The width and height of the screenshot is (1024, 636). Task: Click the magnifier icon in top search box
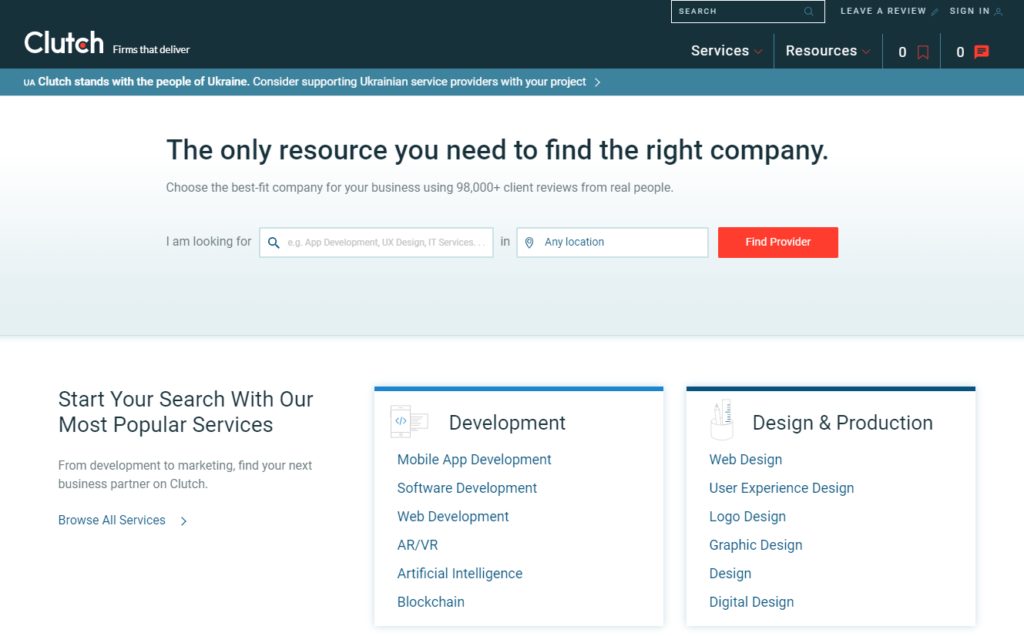tap(809, 12)
